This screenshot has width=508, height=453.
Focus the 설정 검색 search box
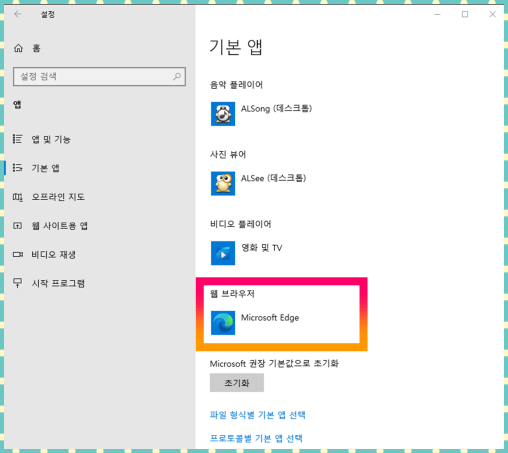tap(99, 77)
